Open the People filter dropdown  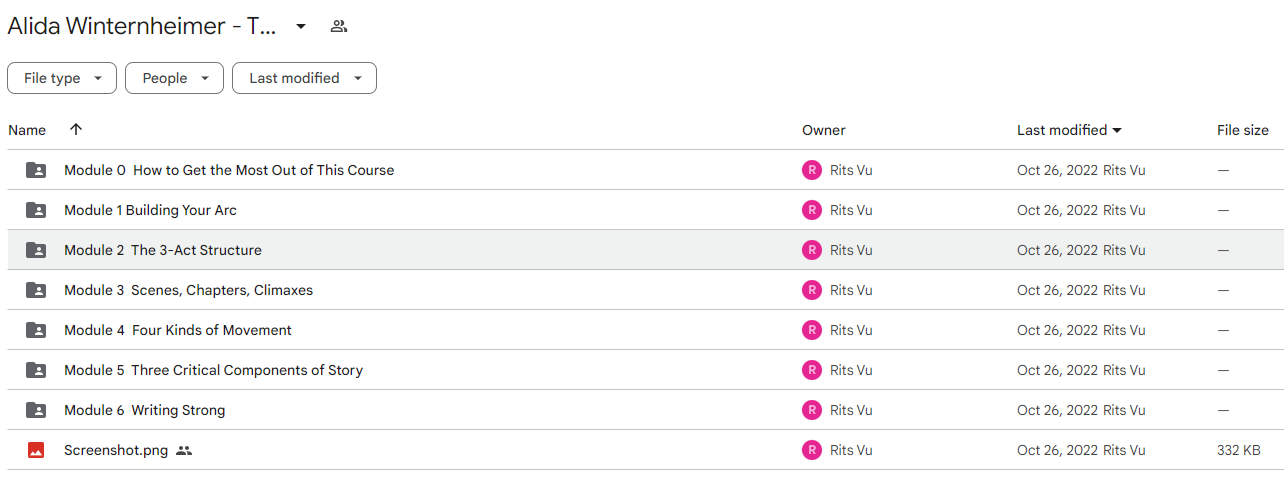(174, 78)
